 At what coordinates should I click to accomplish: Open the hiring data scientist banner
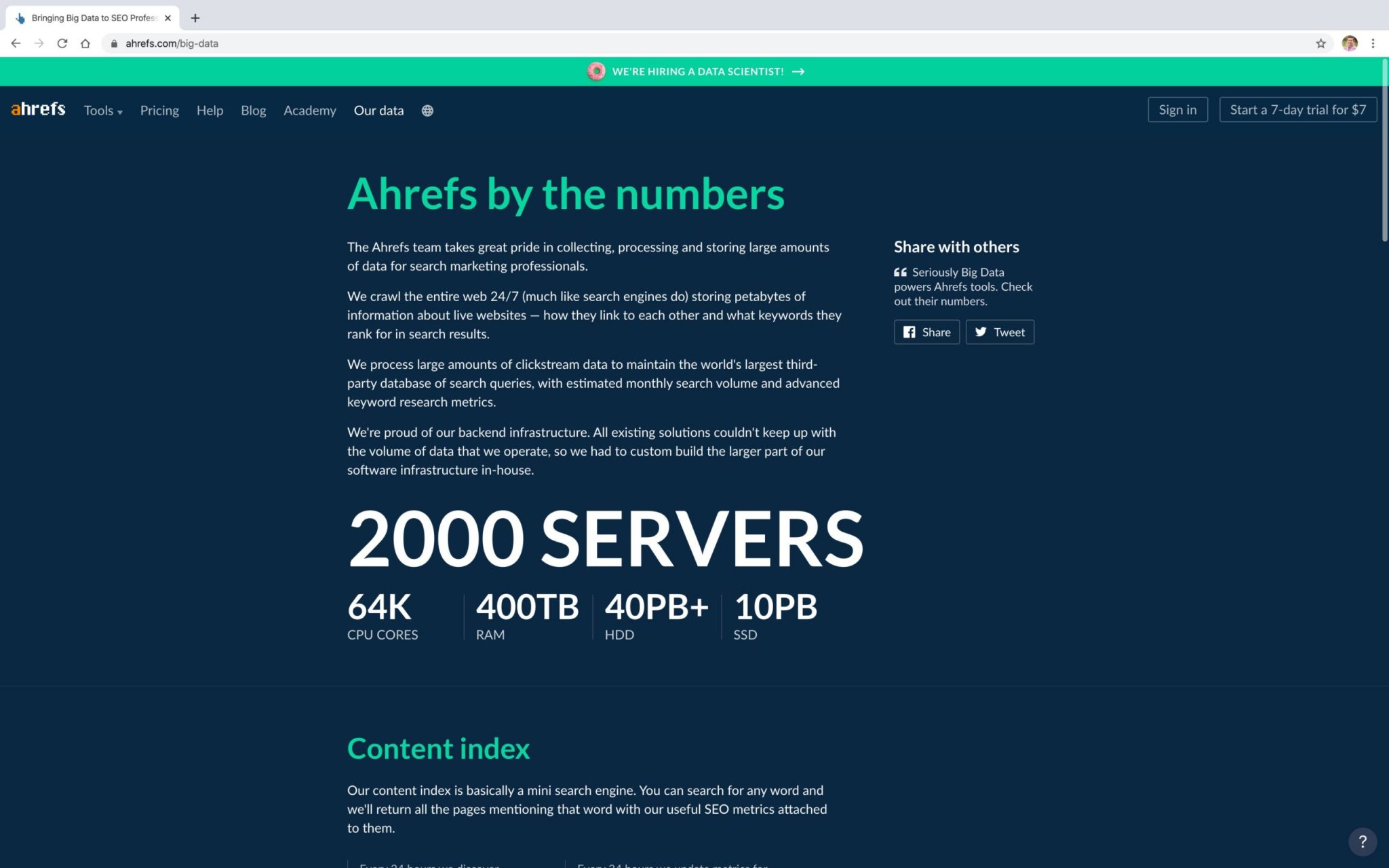pos(697,71)
